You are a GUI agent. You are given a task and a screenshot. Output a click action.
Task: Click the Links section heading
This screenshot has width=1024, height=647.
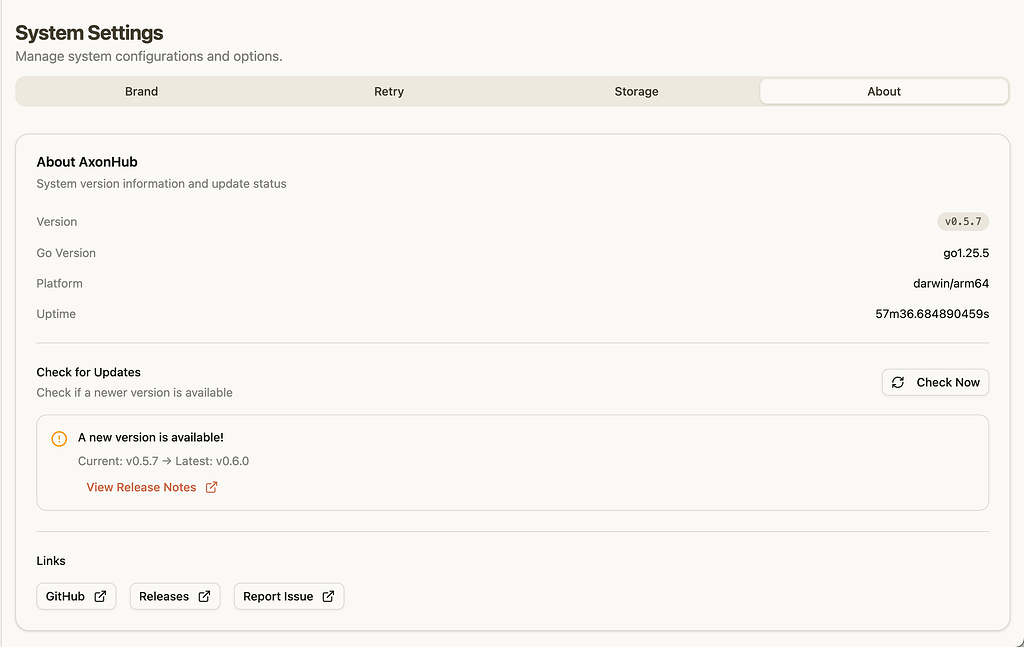coord(51,561)
